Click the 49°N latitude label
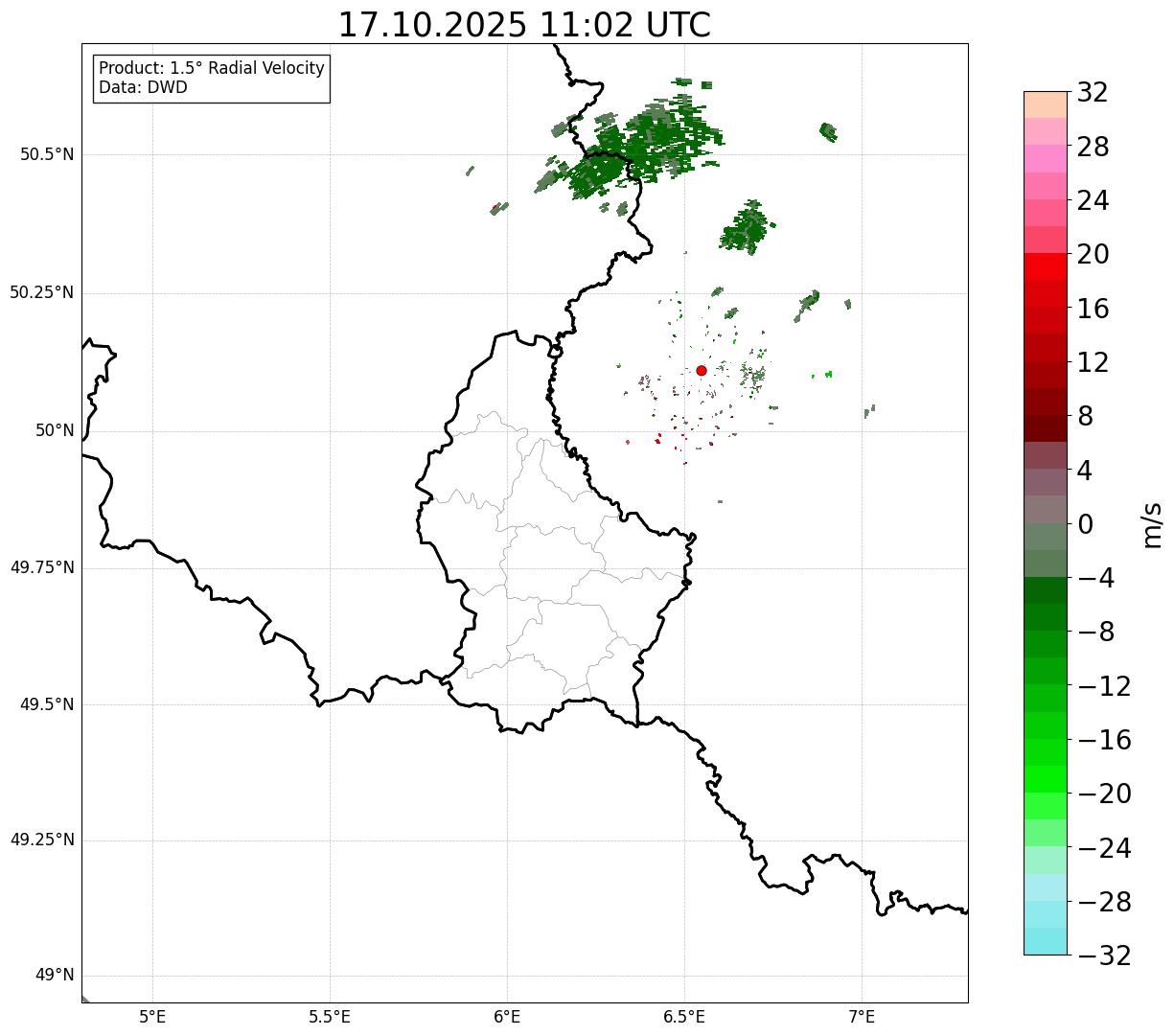Image resolution: width=1174 pixels, height=1036 pixels. [x=55, y=976]
